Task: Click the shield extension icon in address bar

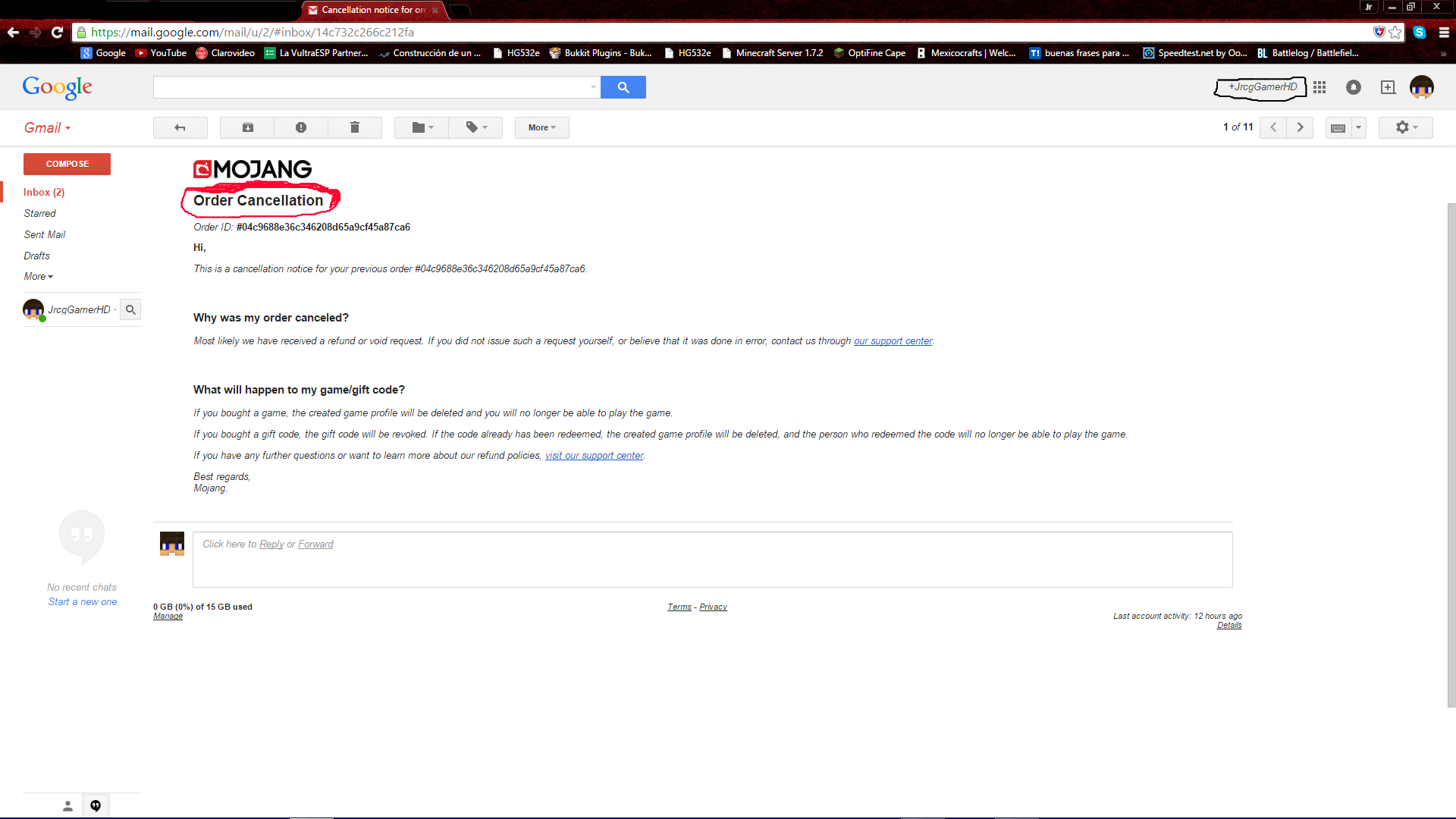Action: tap(1379, 32)
